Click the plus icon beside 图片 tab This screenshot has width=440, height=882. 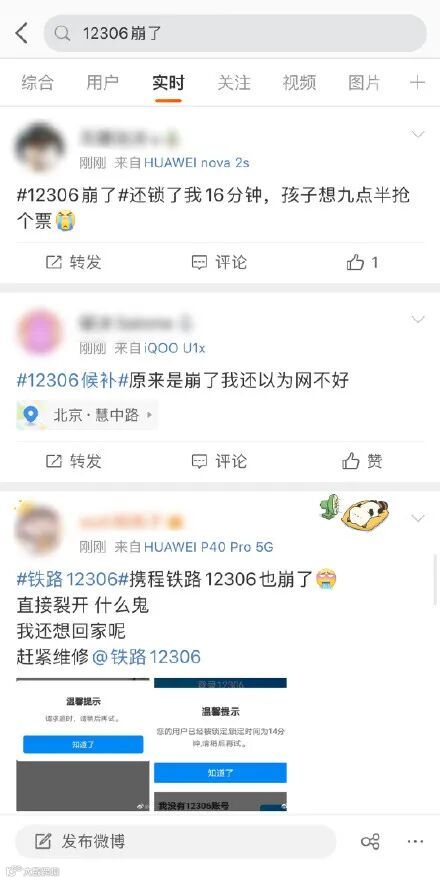coord(417,83)
